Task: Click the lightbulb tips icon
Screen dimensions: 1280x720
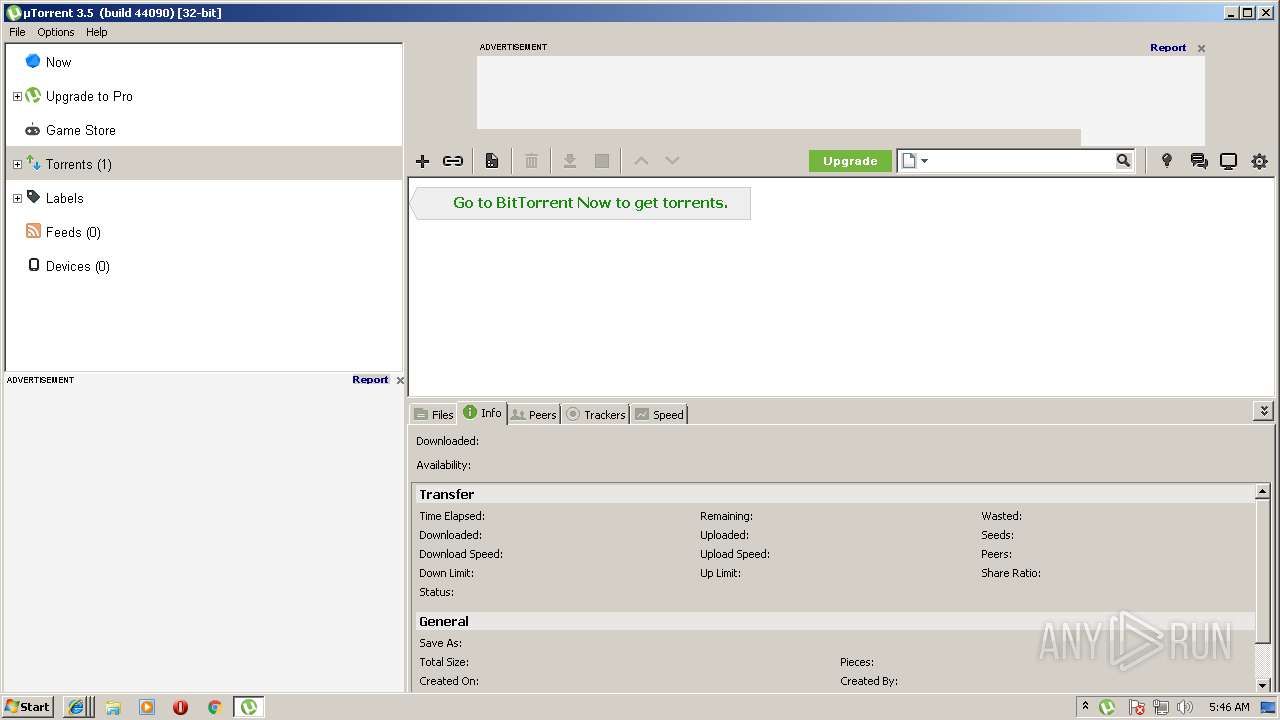Action: tap(1166, 161)
